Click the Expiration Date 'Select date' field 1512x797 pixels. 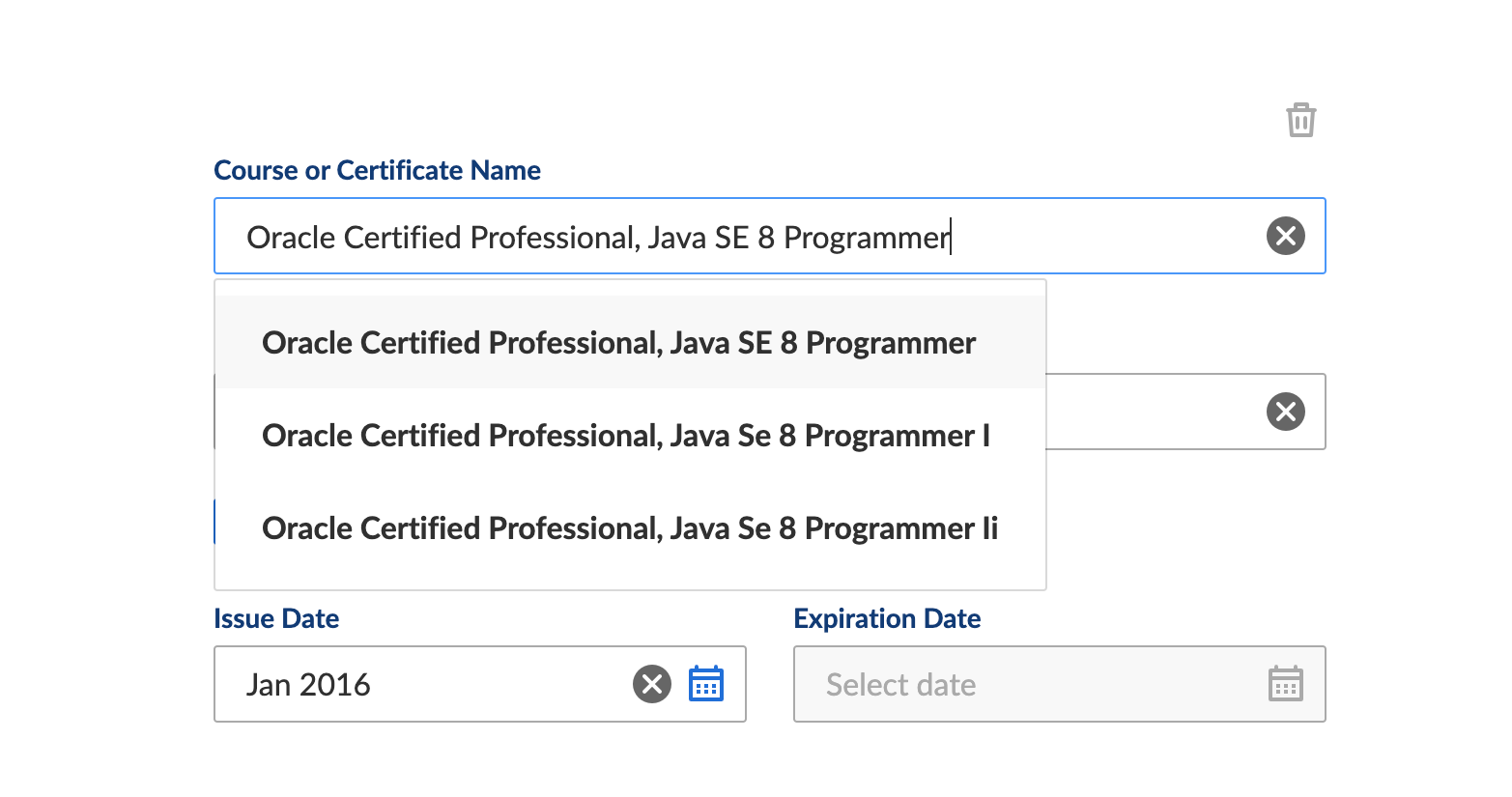1059,684
